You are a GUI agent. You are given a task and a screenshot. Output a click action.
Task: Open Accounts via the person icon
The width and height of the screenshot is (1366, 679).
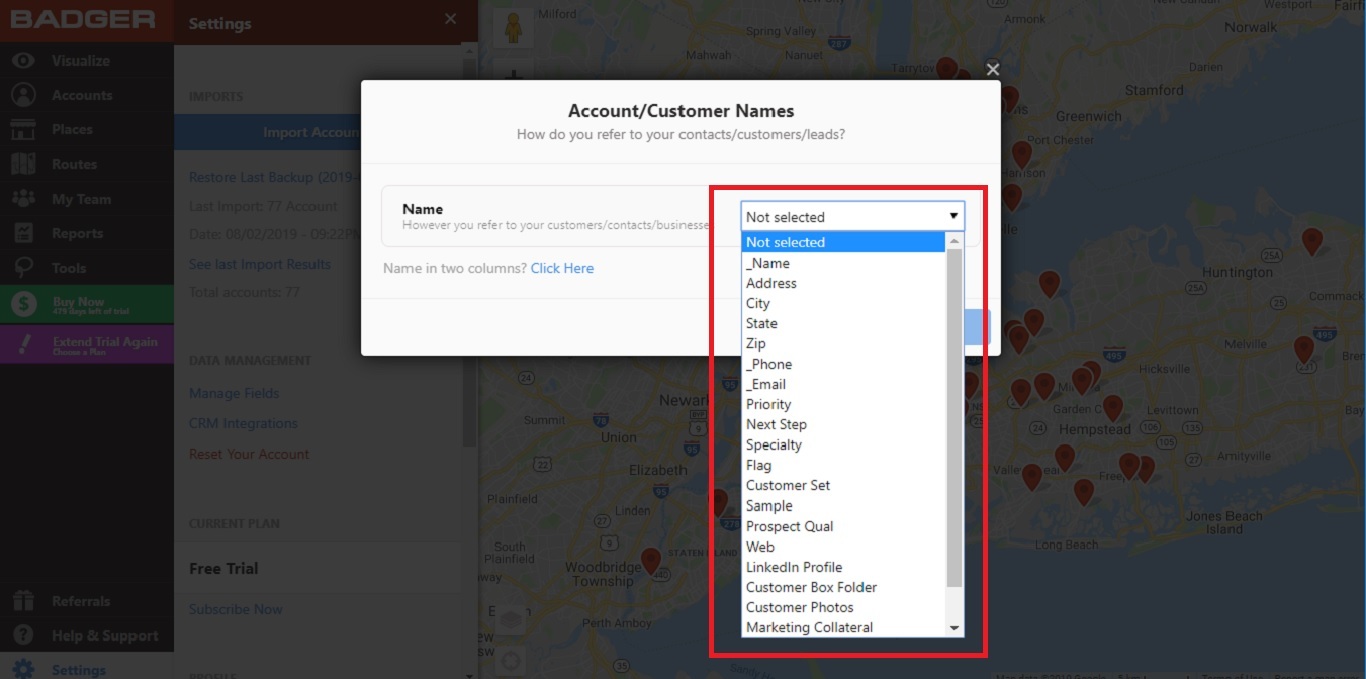(x=23, y=95)
